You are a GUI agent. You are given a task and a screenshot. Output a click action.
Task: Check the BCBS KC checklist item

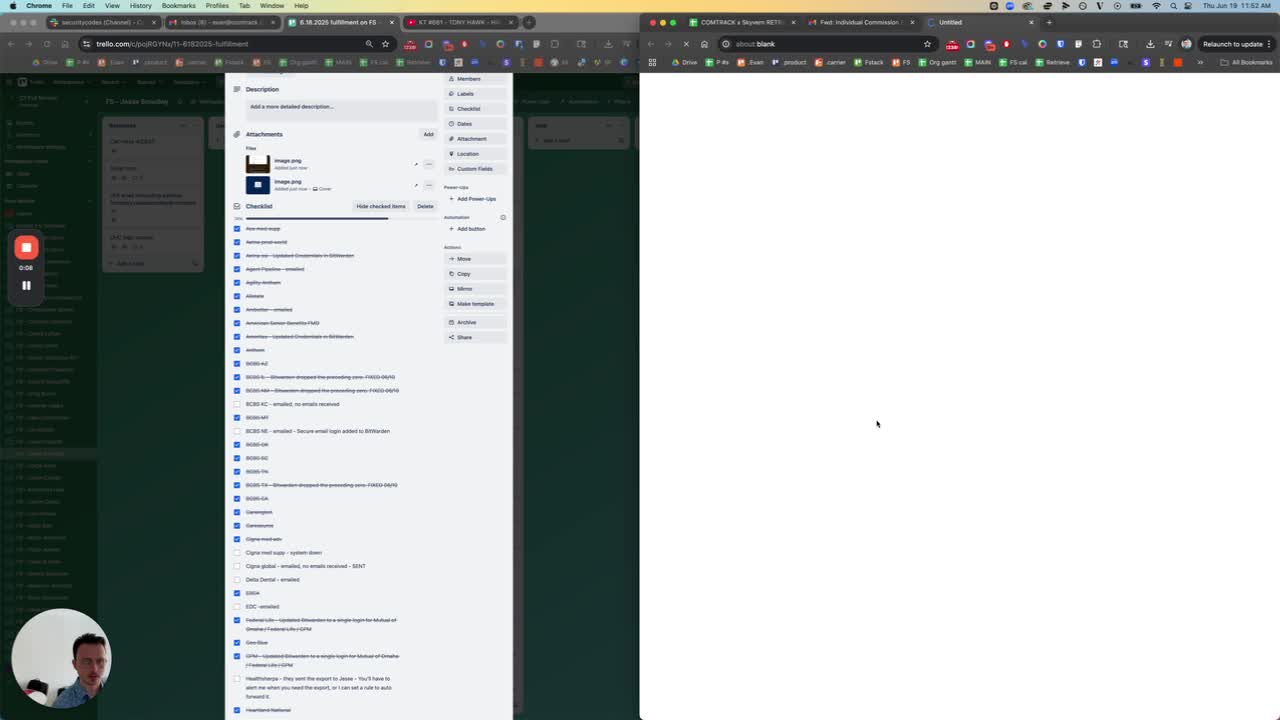click(237, 404)
